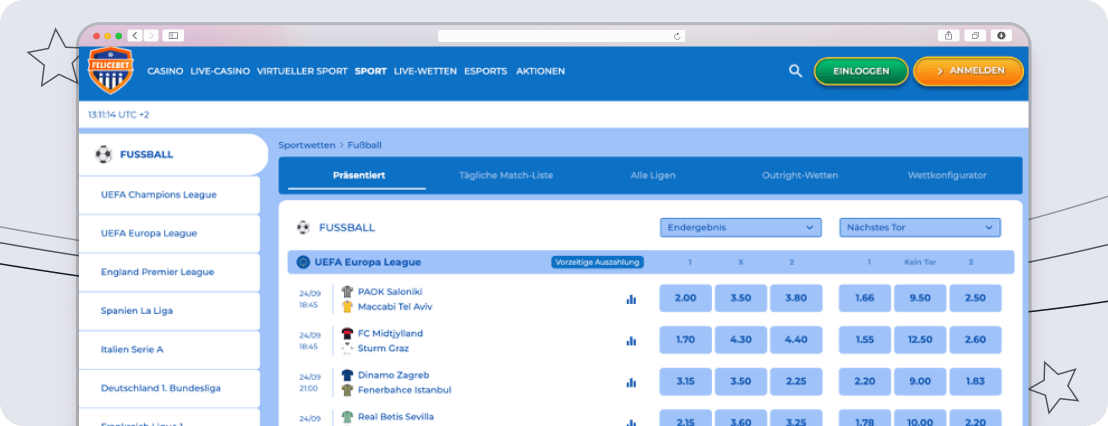Switch to the Alle Ligen tab
Screen dimensions: 1108x426
(653, 175)
